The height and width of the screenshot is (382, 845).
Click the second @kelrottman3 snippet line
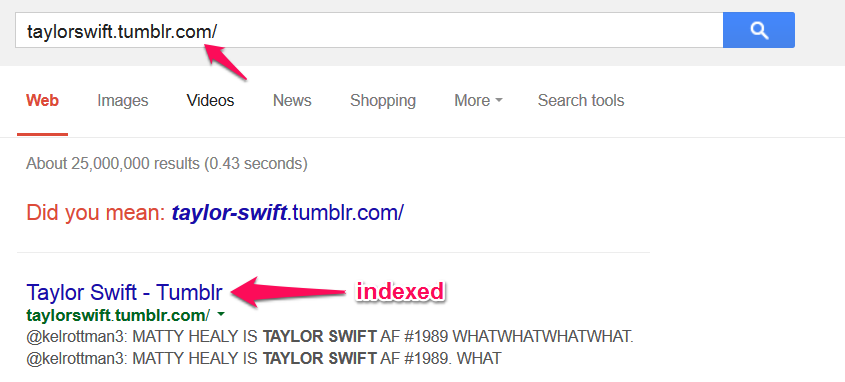(x=264, y=358)
